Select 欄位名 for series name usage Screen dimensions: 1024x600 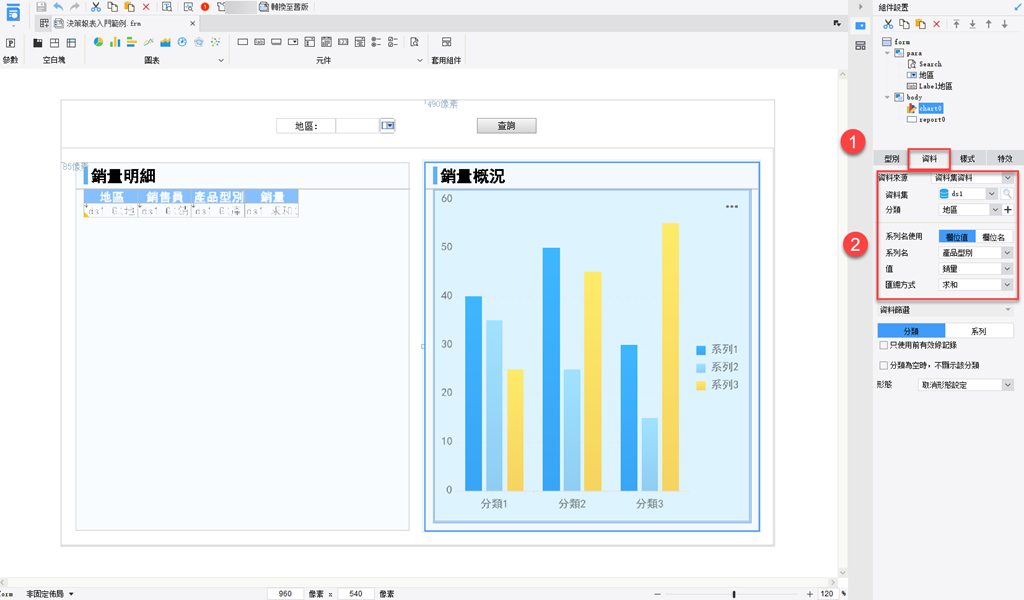(993, 237)
